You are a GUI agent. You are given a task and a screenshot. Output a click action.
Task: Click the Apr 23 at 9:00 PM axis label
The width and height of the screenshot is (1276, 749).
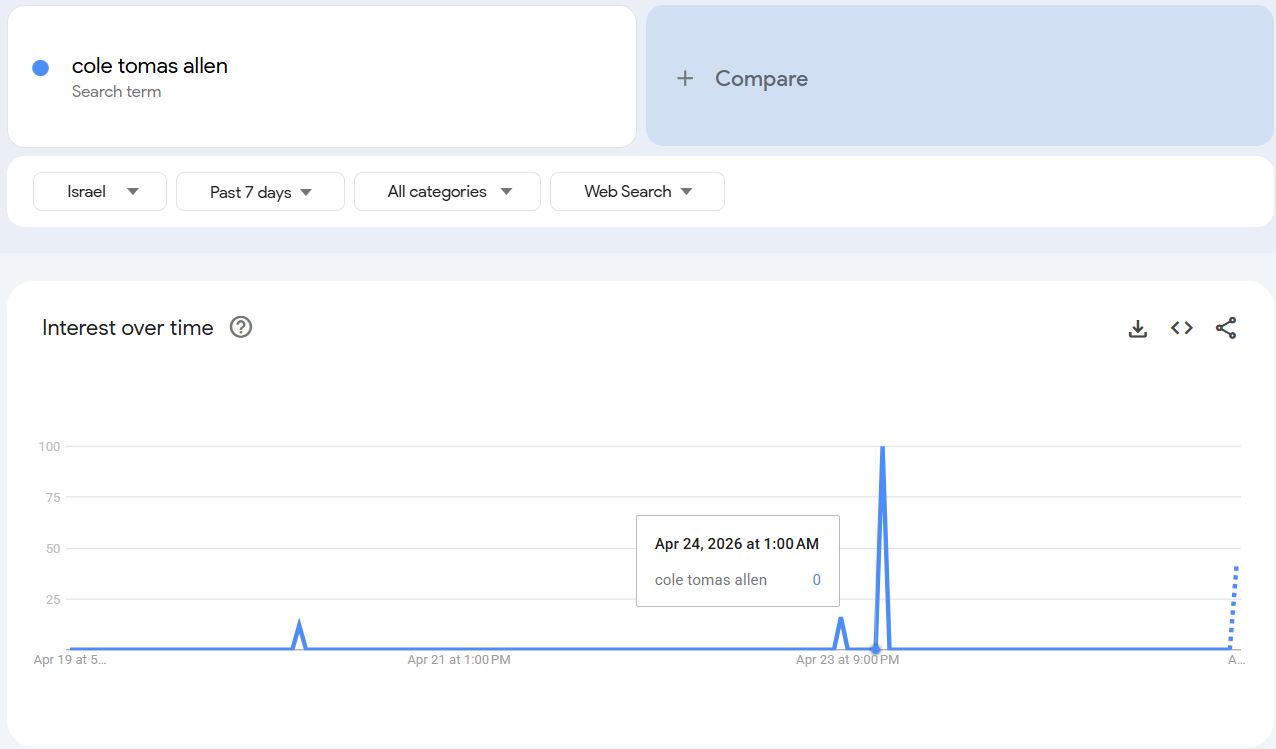[x=847, y=660]
